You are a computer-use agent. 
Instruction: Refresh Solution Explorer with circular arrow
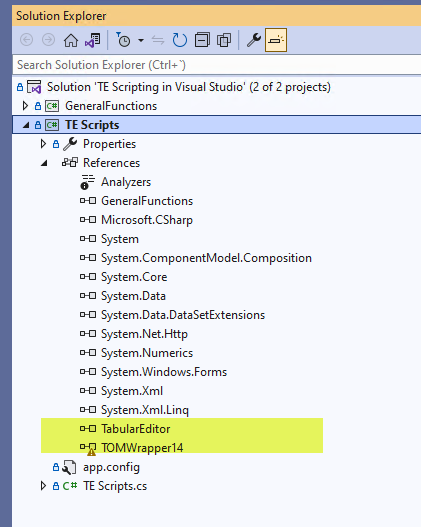click(x=180, y=40)
